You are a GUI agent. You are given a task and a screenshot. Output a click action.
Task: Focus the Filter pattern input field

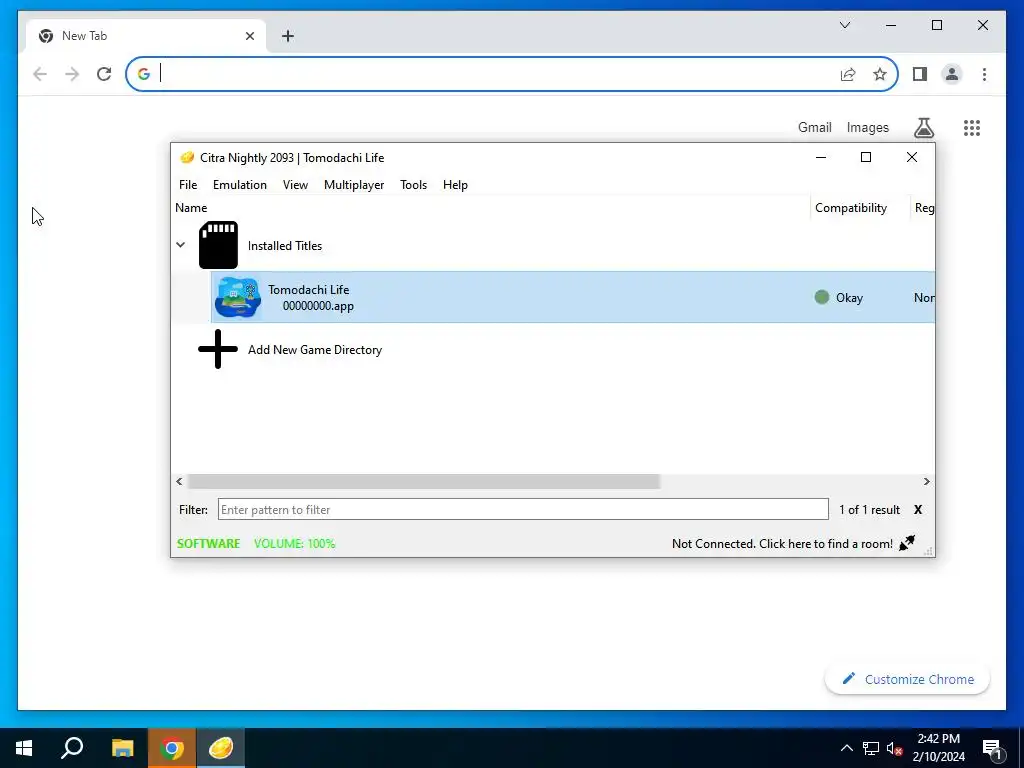point(523,509)
